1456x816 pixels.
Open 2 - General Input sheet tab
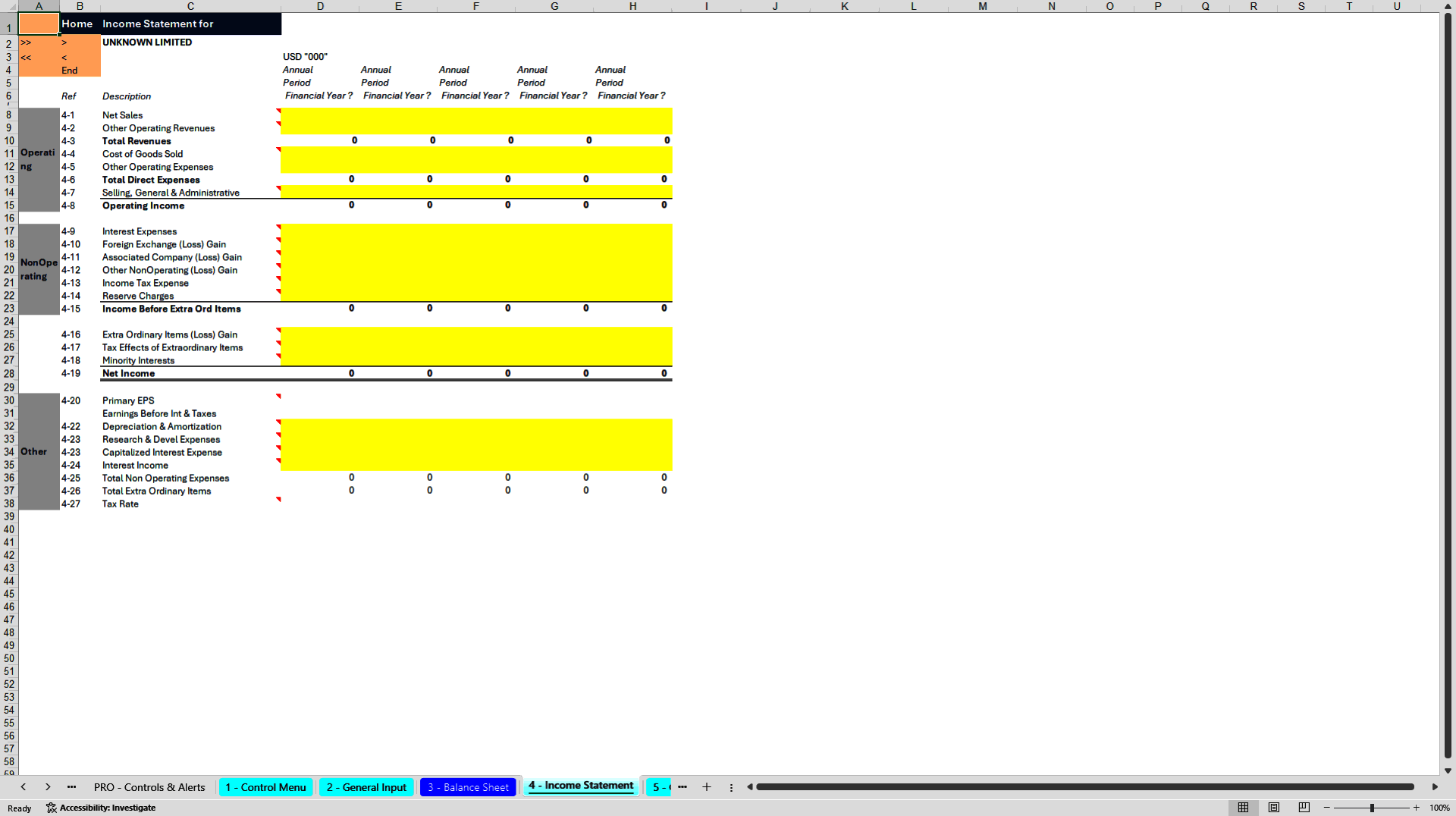click(x=366, y=787)
